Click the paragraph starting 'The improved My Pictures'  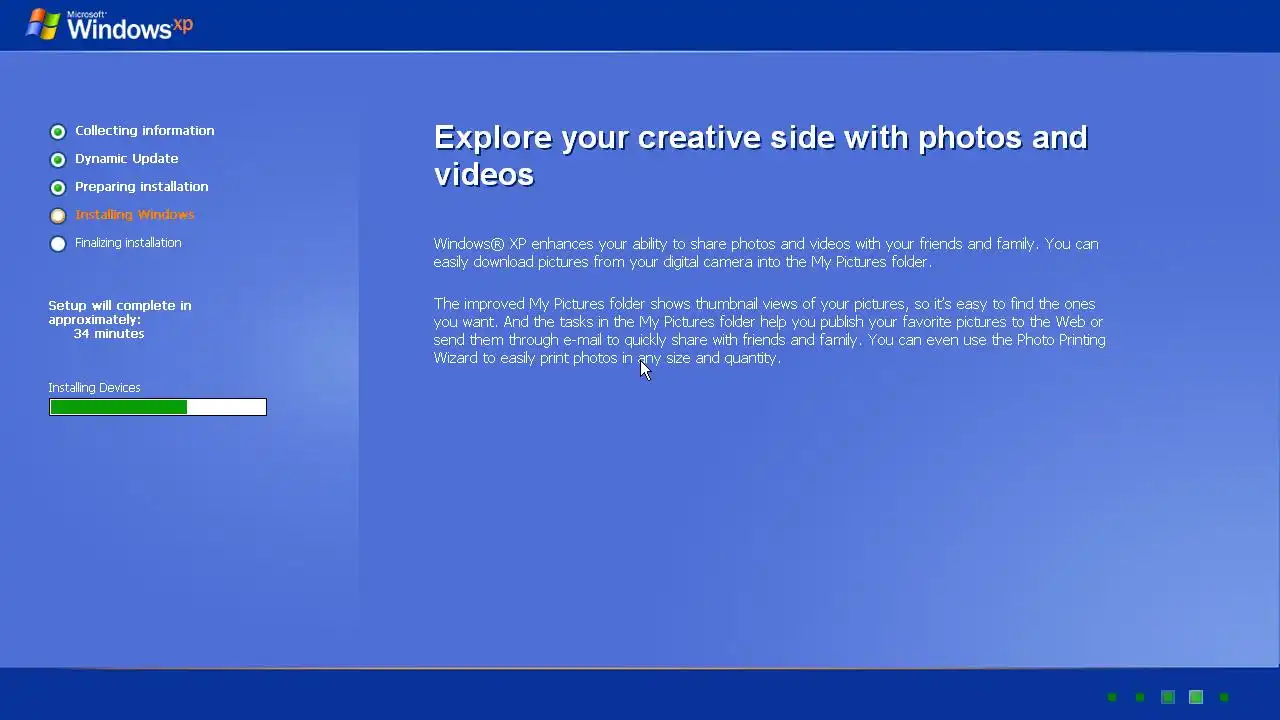click(769, 331)
